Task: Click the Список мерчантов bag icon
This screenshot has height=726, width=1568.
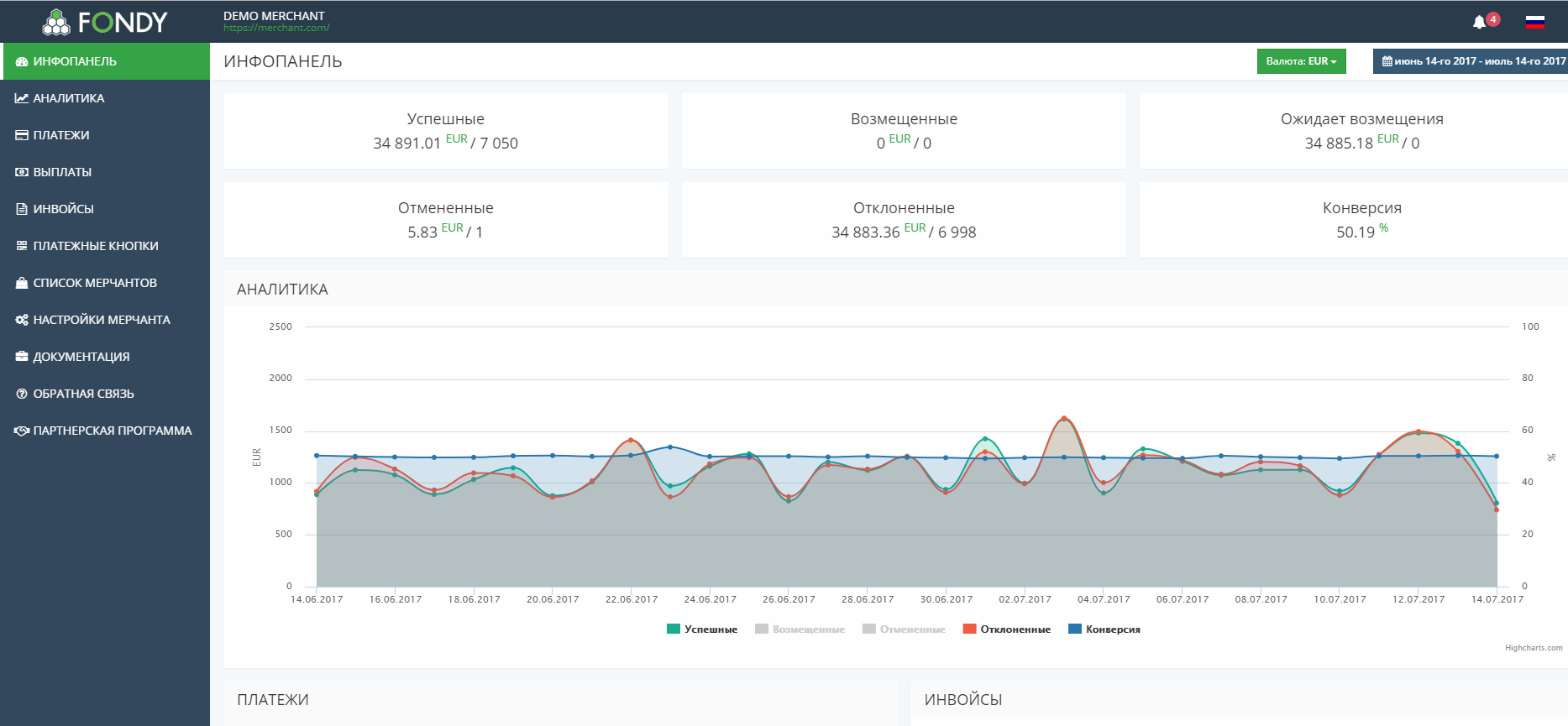Action: (x=22, y=283)
